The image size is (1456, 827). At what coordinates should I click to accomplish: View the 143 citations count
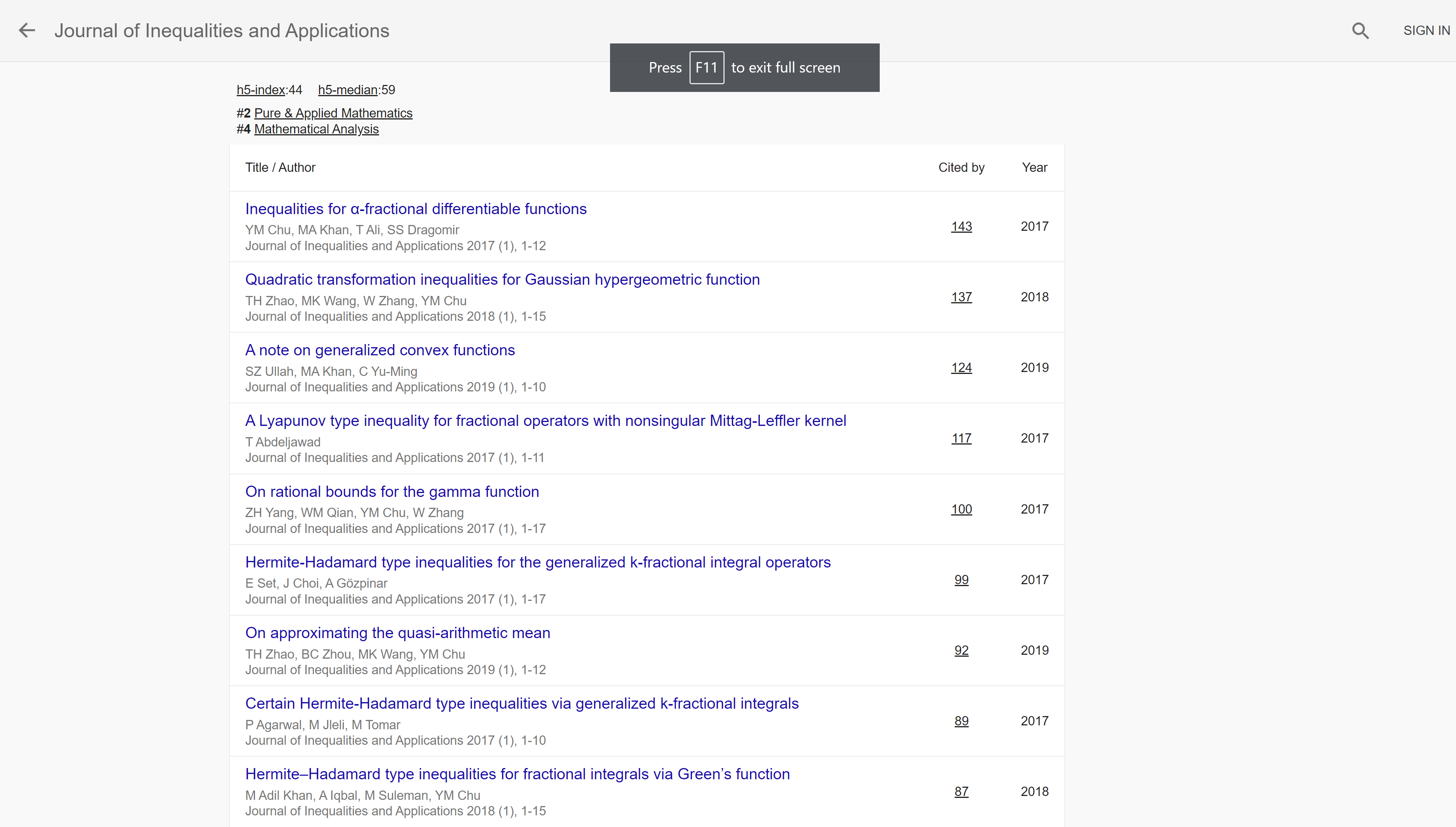961,227
